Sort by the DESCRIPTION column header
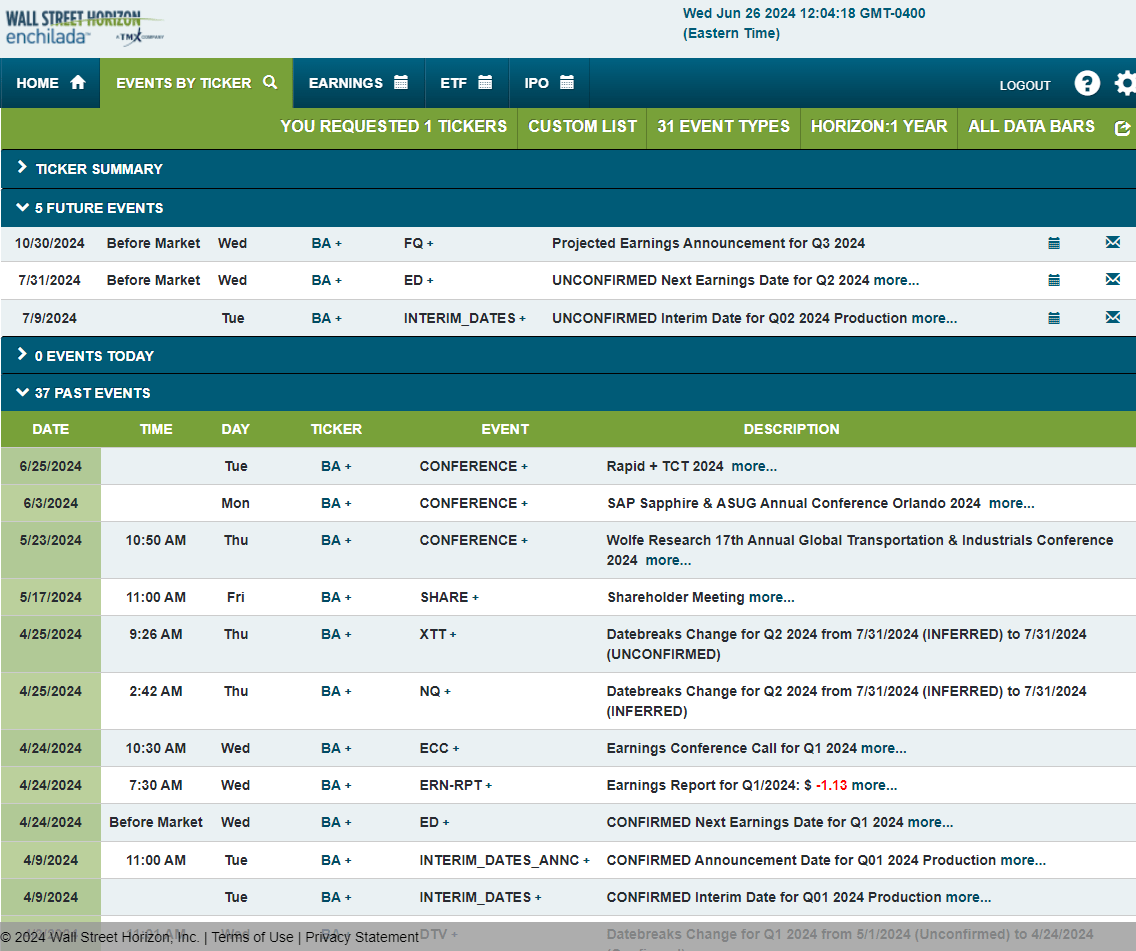This screenshot has width=1136, height=951. [791, 430]
